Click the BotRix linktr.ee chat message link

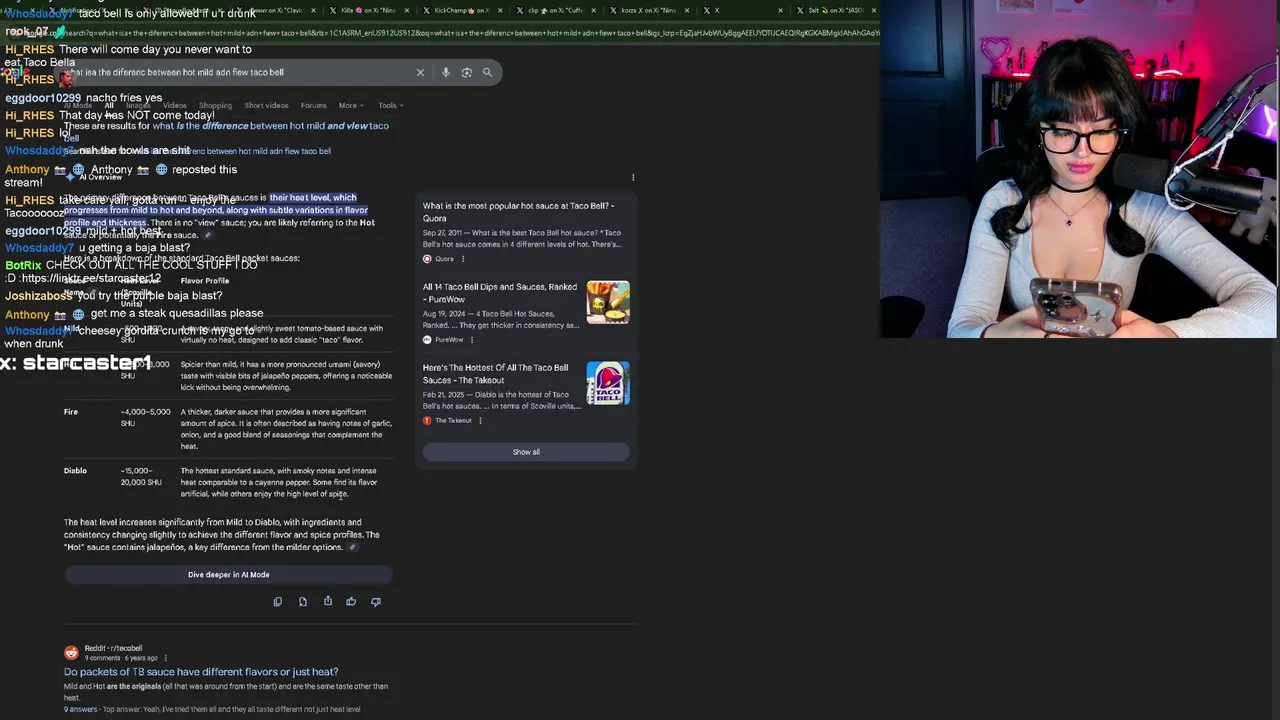91,279
